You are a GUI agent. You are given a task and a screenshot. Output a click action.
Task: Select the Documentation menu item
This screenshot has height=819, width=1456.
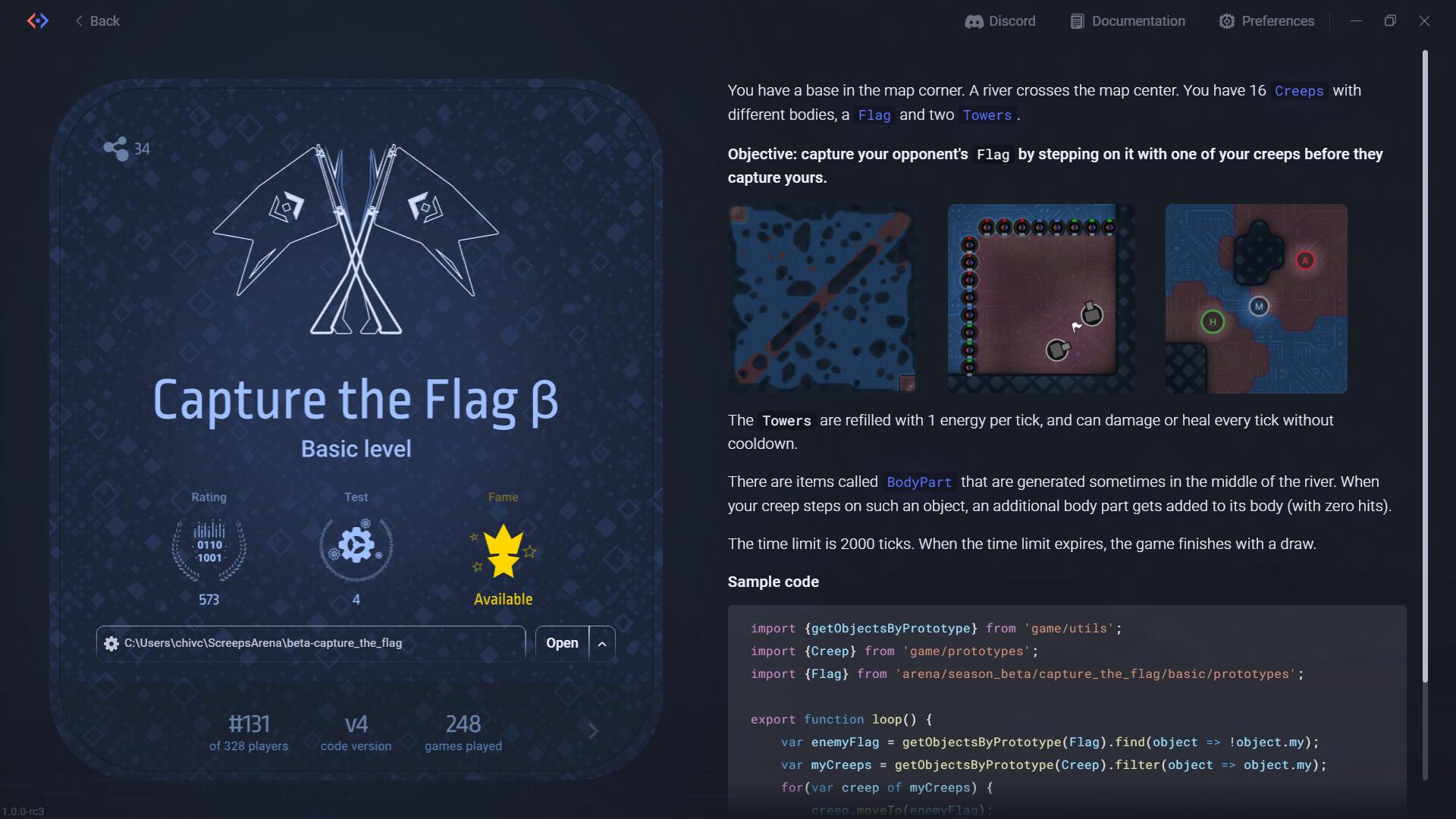tap(1137, 20)
